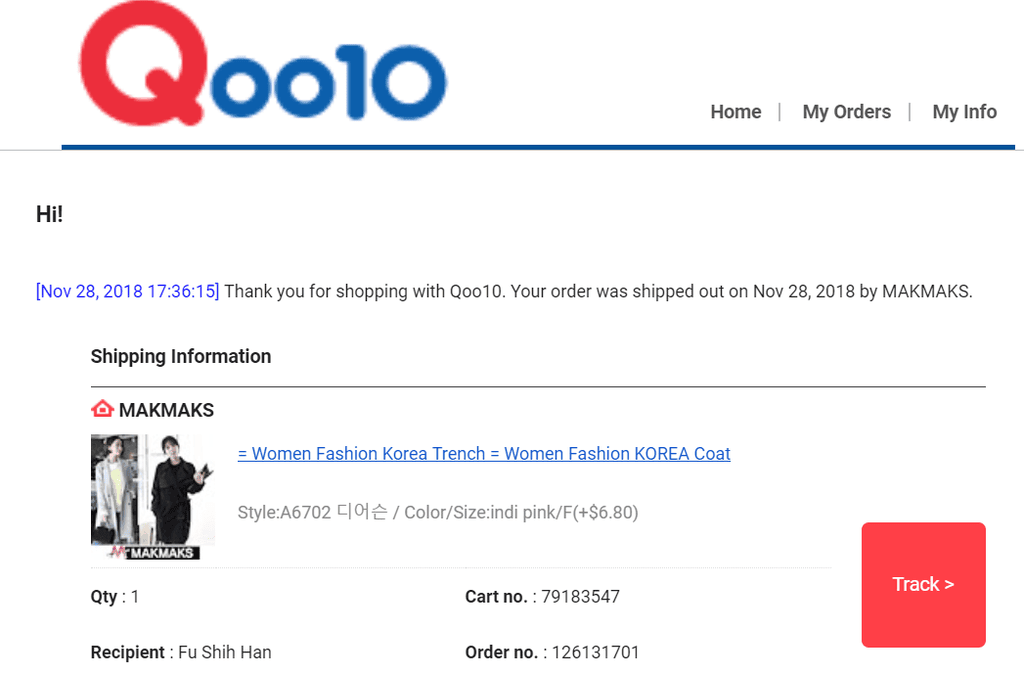Click the Qty value of 1
The image size is (1024, 674).
point(135,597)
